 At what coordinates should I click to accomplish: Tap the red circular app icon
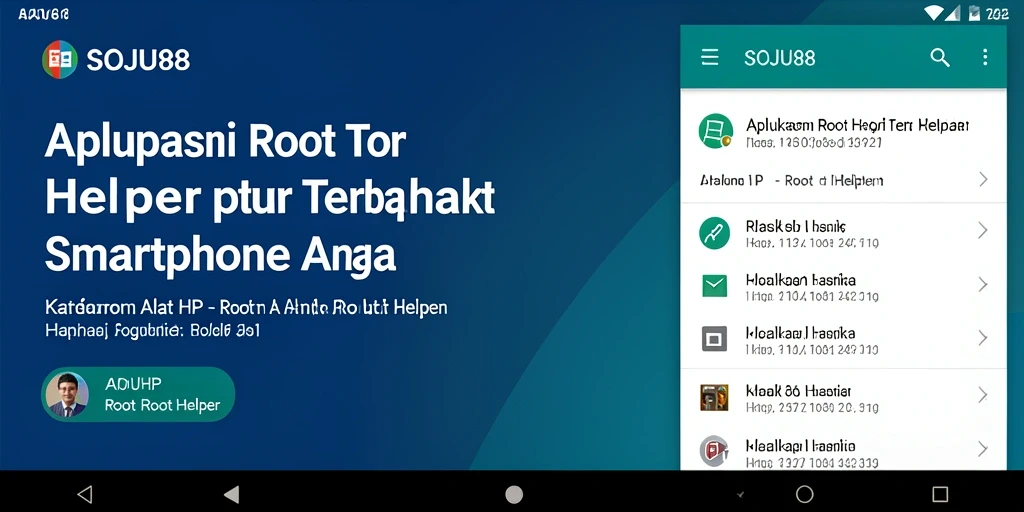pos(714,450)
